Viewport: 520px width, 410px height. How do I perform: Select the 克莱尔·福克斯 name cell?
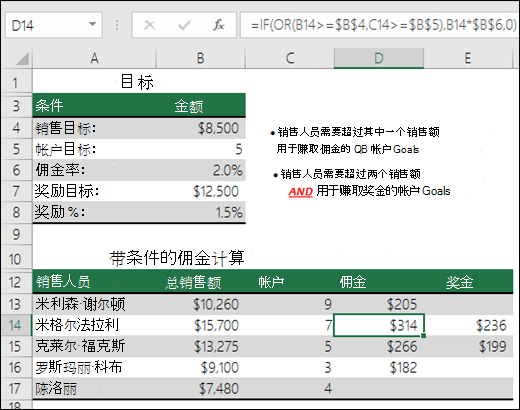(x=94, y=346)
